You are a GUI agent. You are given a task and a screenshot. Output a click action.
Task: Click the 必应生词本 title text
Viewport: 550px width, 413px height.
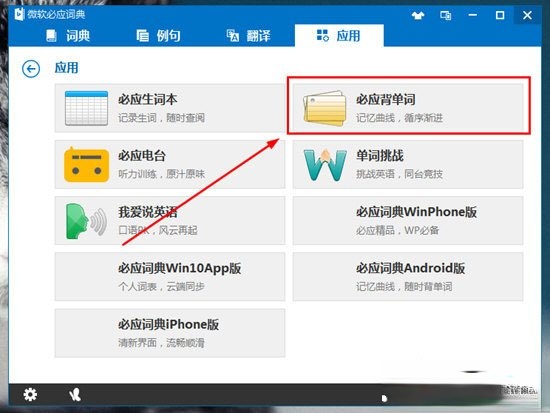(147, 99)
